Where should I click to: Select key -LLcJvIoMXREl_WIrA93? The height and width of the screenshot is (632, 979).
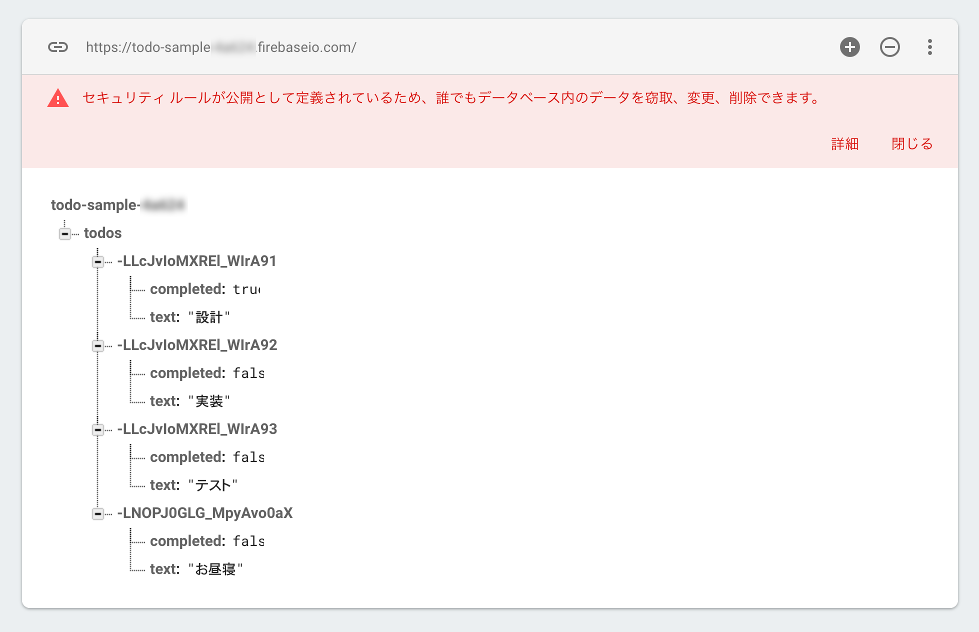tap(197, 429)
